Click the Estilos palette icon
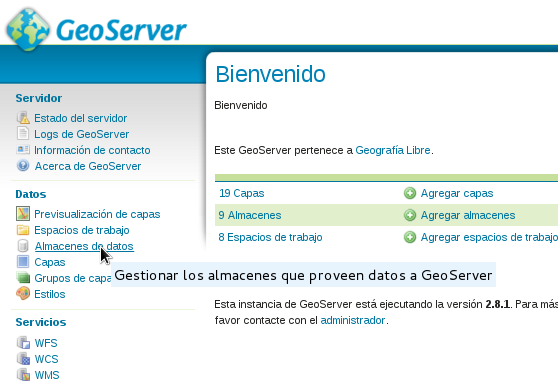This screenshot has height=389, width=558. (x=23, y=294)
